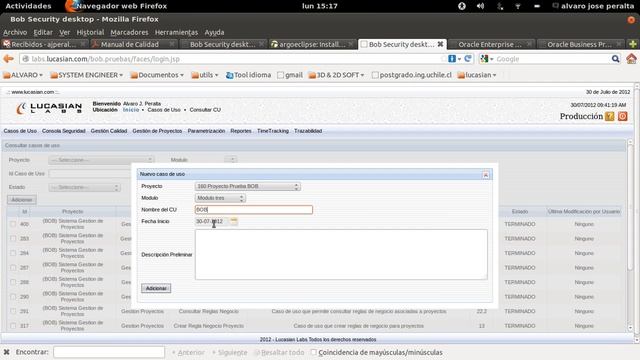Close the find bar with X icon
640x360 pixels.
[x=7, y=352]
